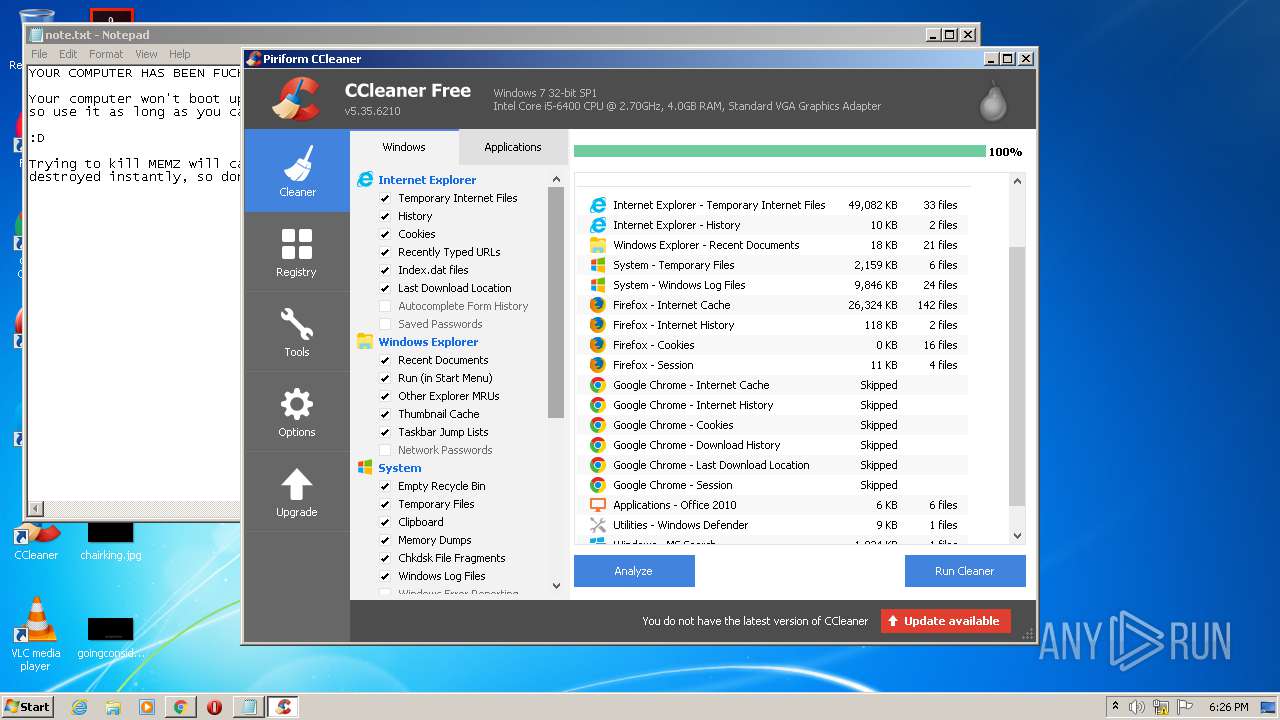Open VLC media player desktop shortcut
1280x720 pixels.
coord(36,632)
